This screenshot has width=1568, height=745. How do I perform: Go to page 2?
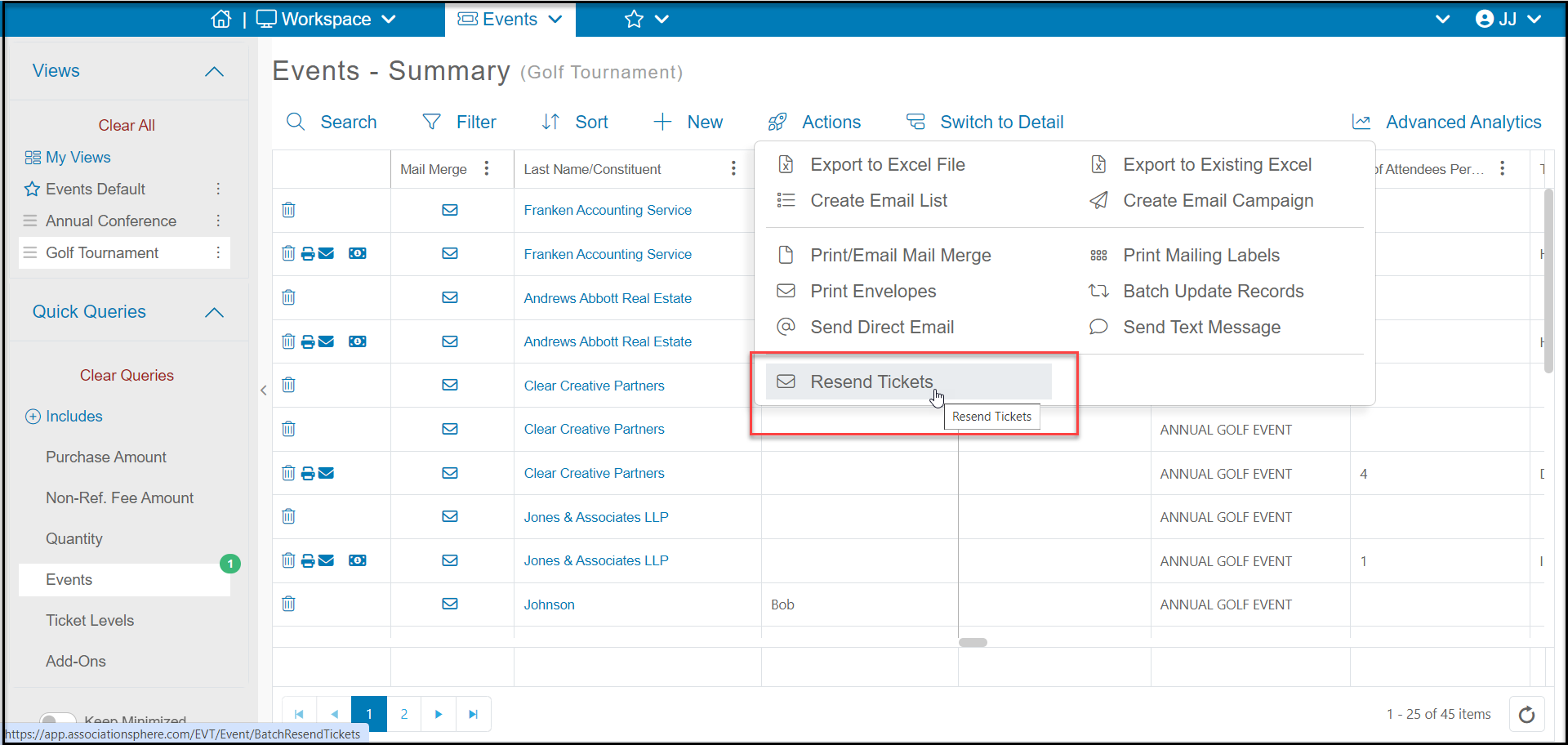click(404, 714)
